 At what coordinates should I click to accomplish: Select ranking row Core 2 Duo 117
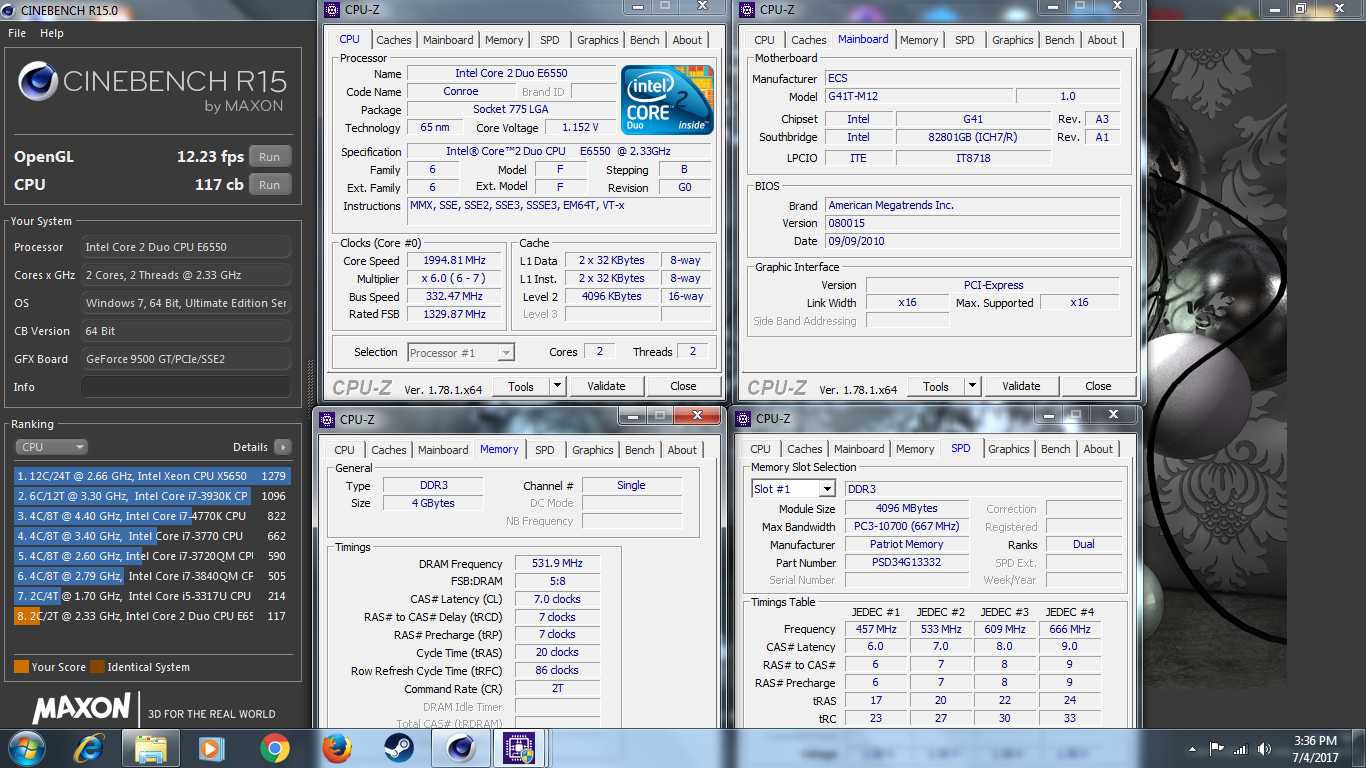[152, 616]
